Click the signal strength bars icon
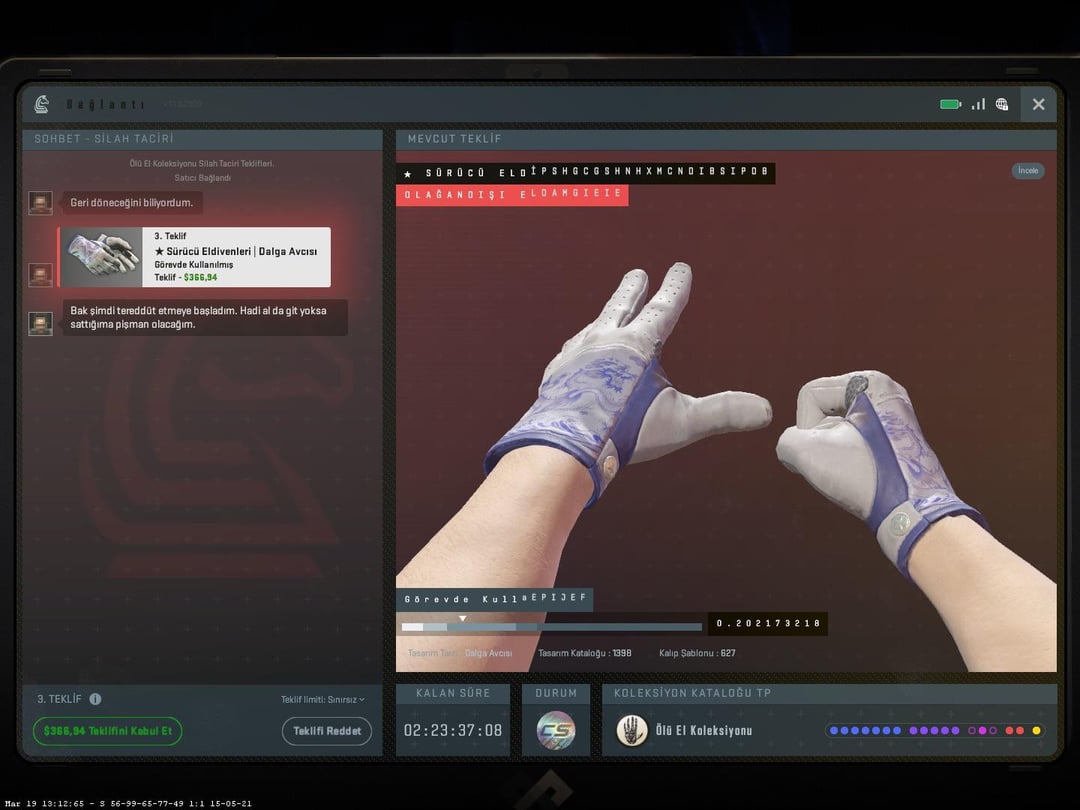Screen dimensions: 1080x810 pos(977,104)
